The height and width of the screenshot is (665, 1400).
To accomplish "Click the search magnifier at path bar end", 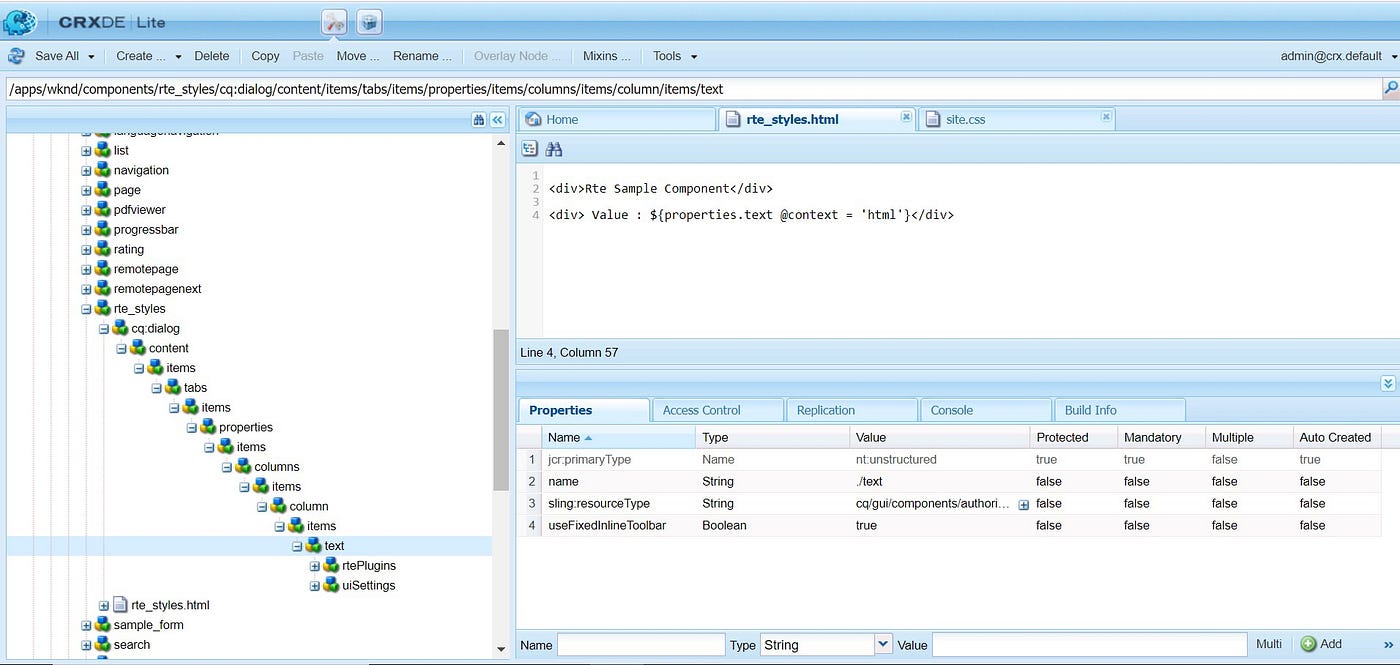I will click(x=1390, y=89).
